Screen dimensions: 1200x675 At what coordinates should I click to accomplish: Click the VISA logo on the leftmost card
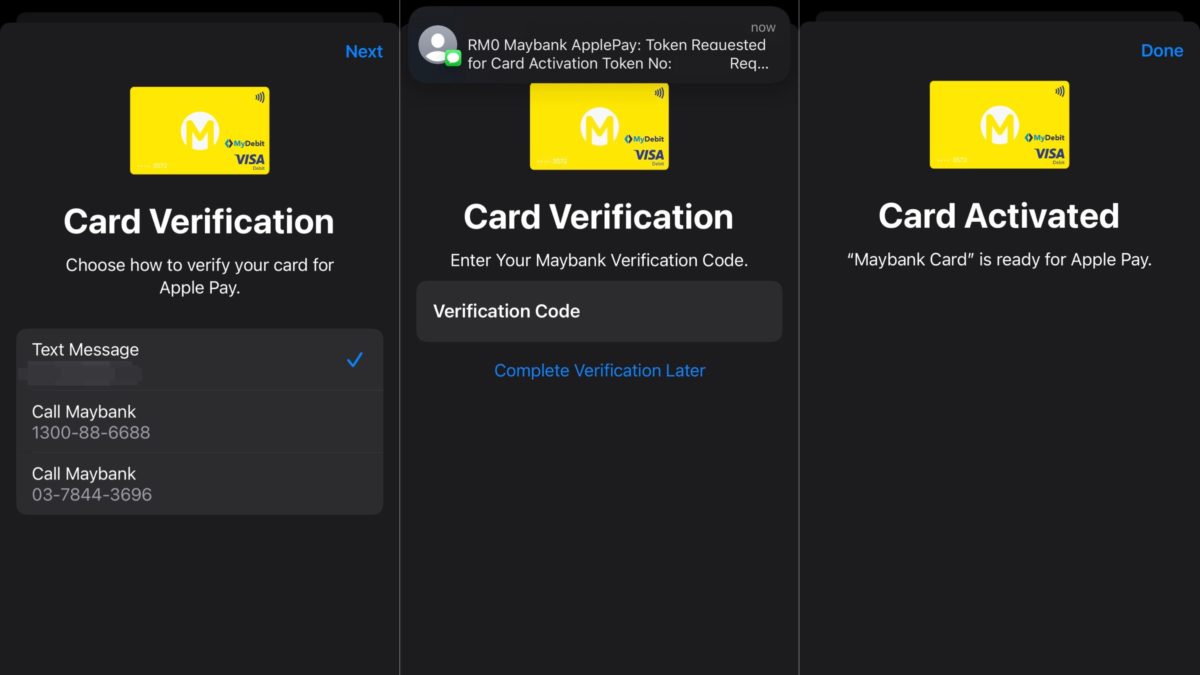point(250,159)
